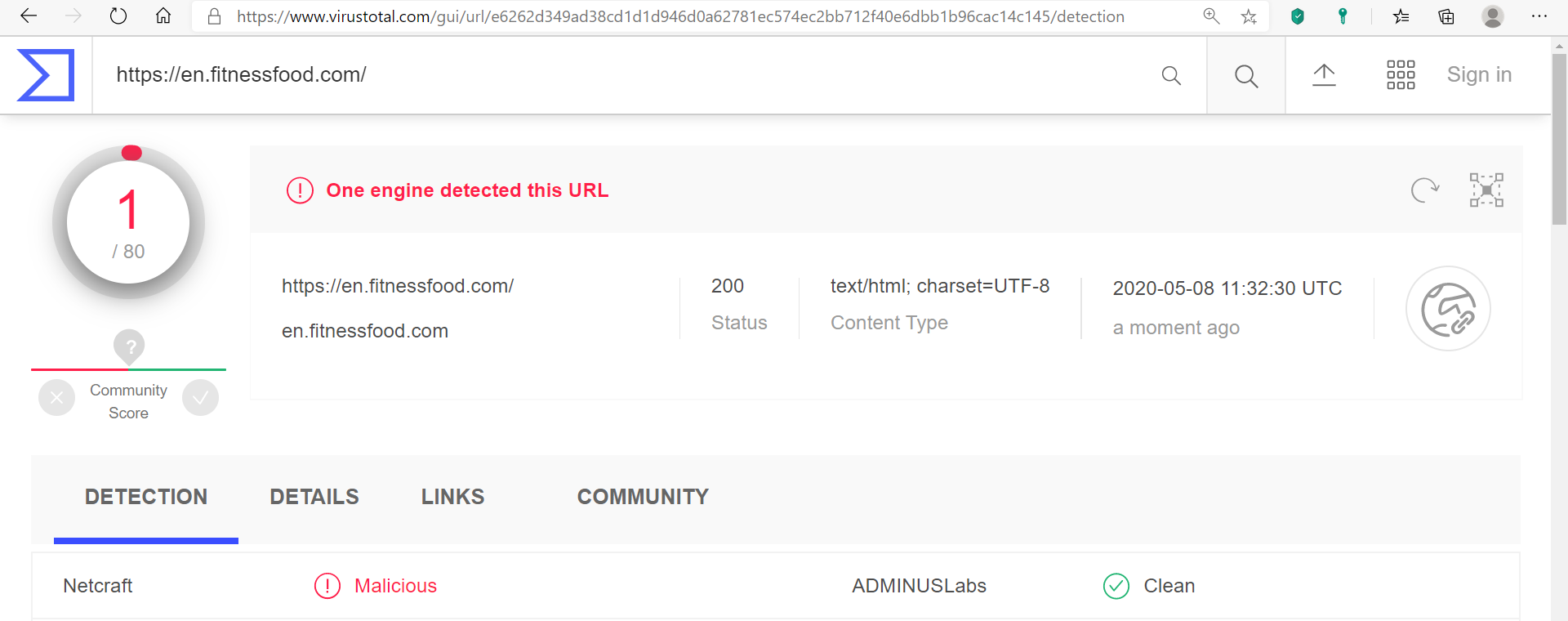Click the browser home button

[163, 16]
